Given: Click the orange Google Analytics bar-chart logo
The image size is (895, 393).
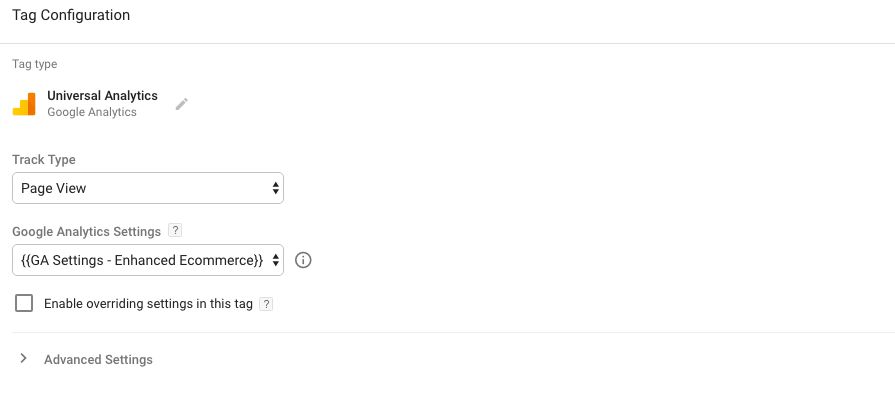Looking at the screenshot, I should 24,104.
